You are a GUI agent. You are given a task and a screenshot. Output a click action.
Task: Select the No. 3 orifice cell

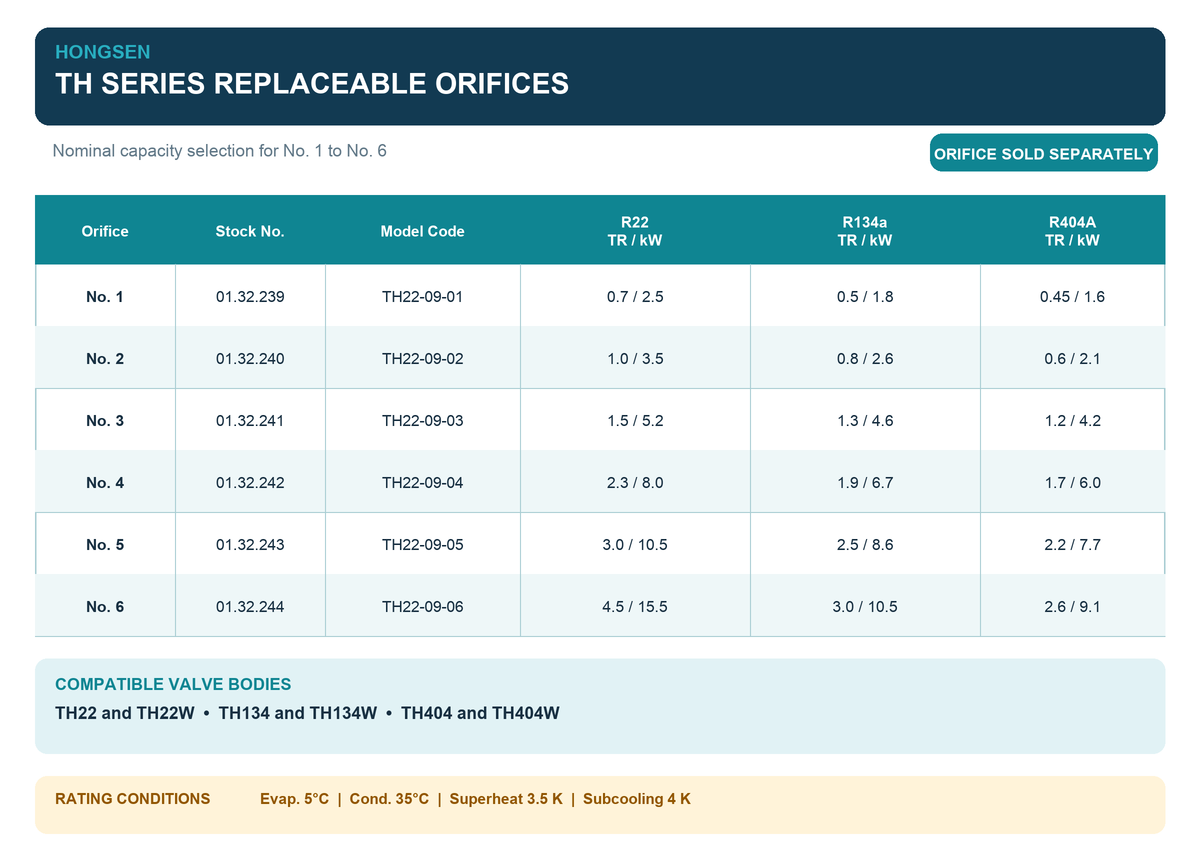click(105, 421)
